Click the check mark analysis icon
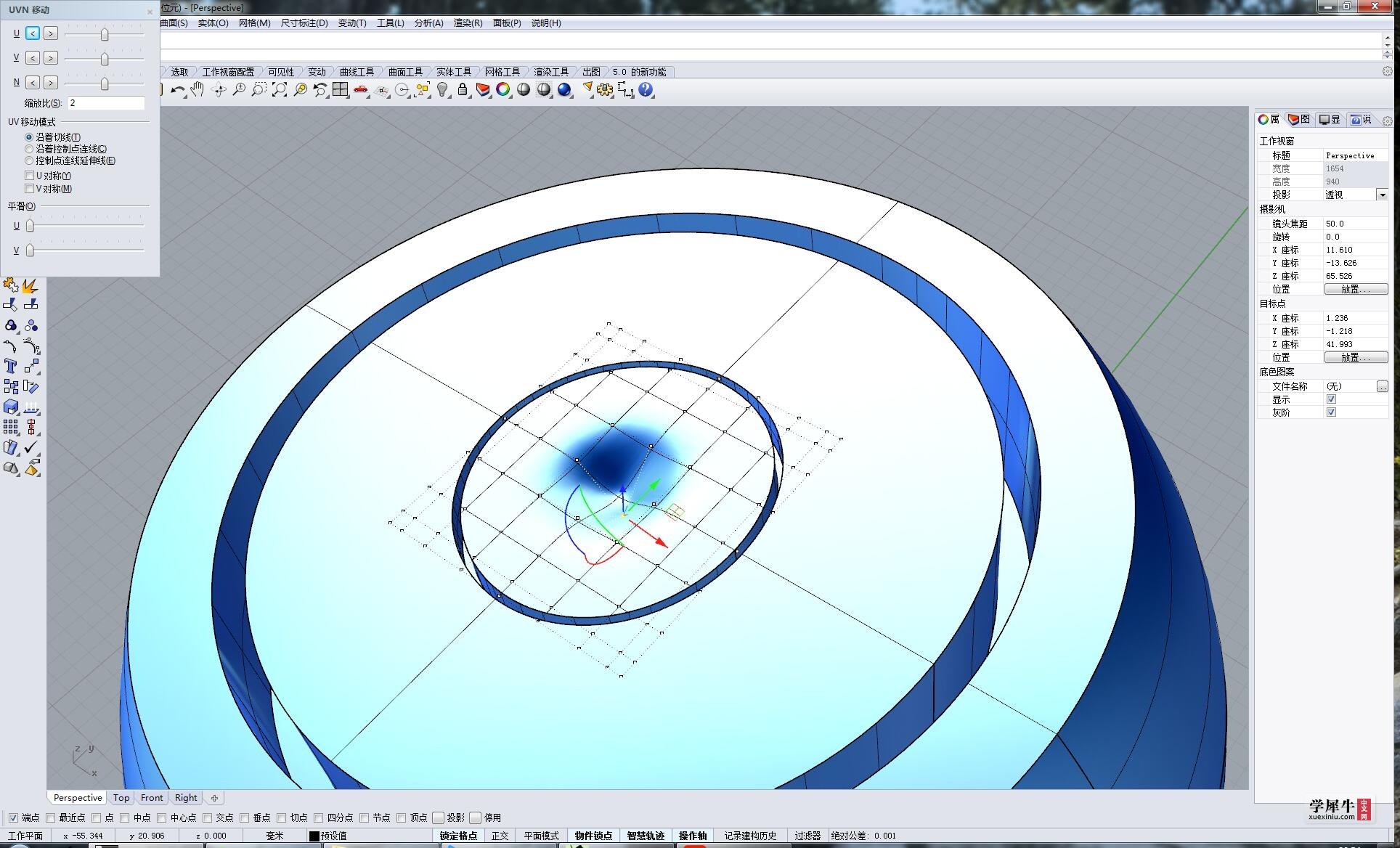 pyautogui.click(x=31, y=447)
